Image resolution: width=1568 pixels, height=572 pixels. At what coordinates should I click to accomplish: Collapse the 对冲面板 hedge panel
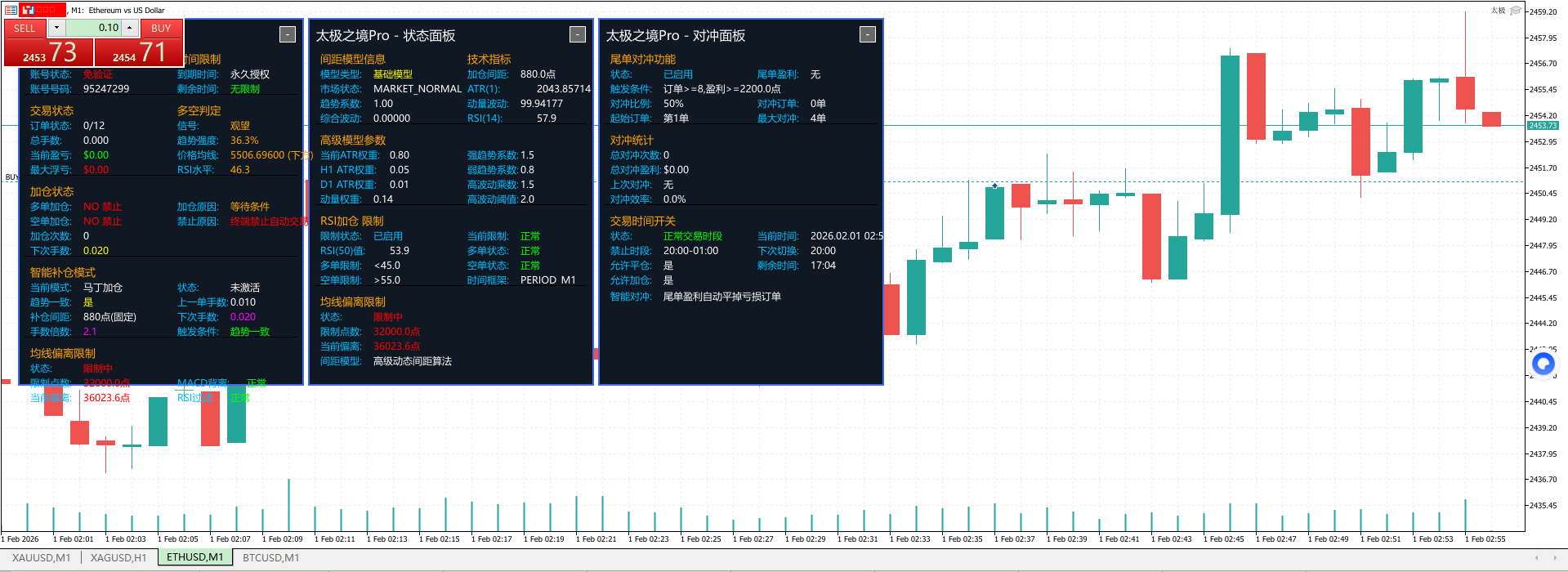[868, 34]
